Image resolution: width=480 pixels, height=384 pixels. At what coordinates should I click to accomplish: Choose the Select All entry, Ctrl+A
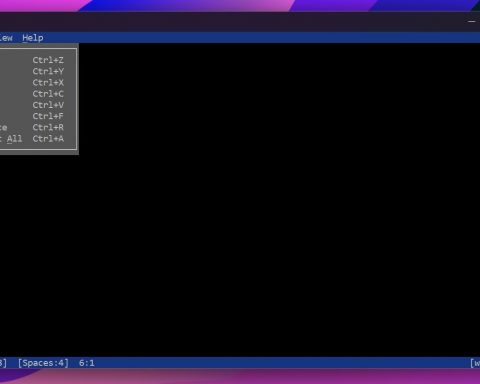point(38,139)
